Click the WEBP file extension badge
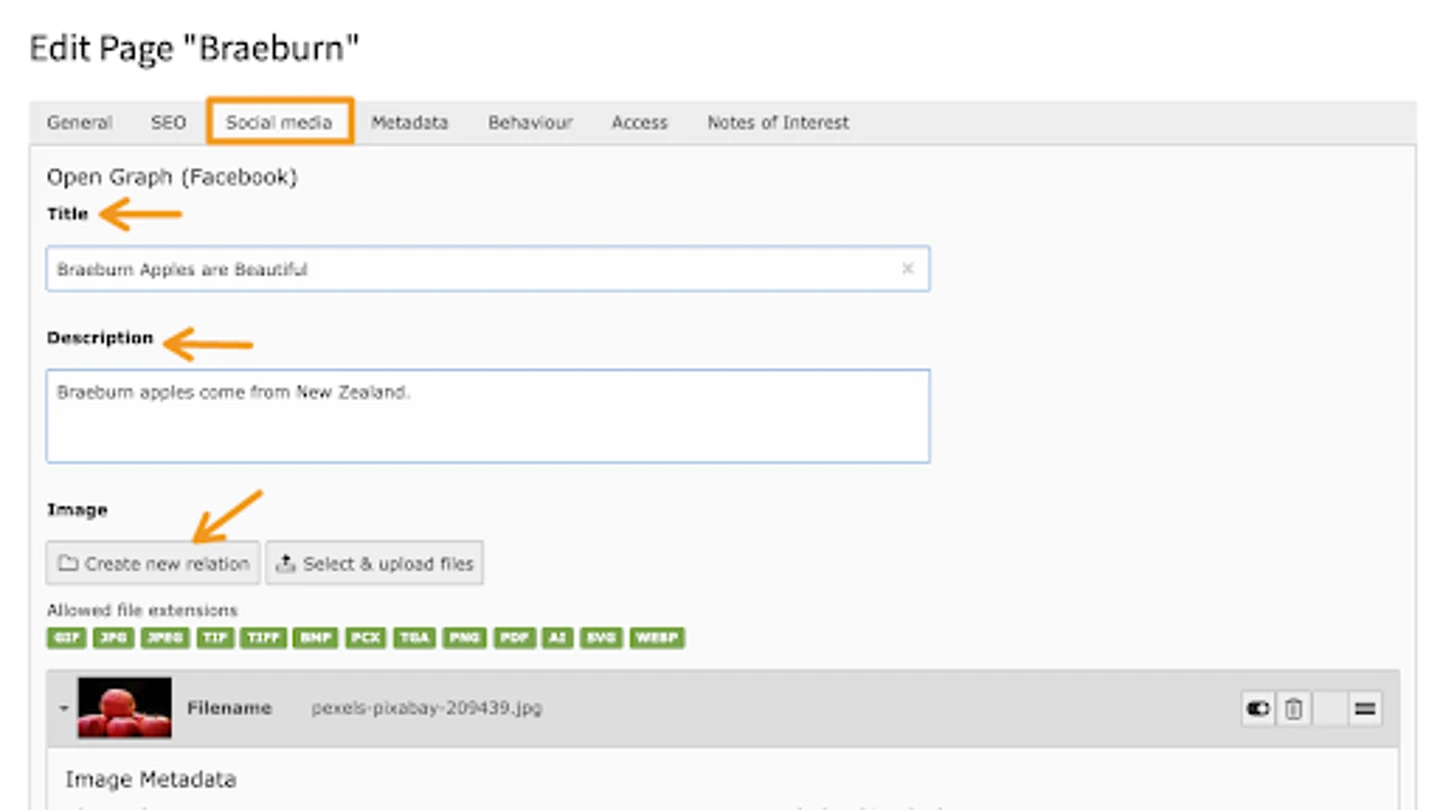 [657, 638]
